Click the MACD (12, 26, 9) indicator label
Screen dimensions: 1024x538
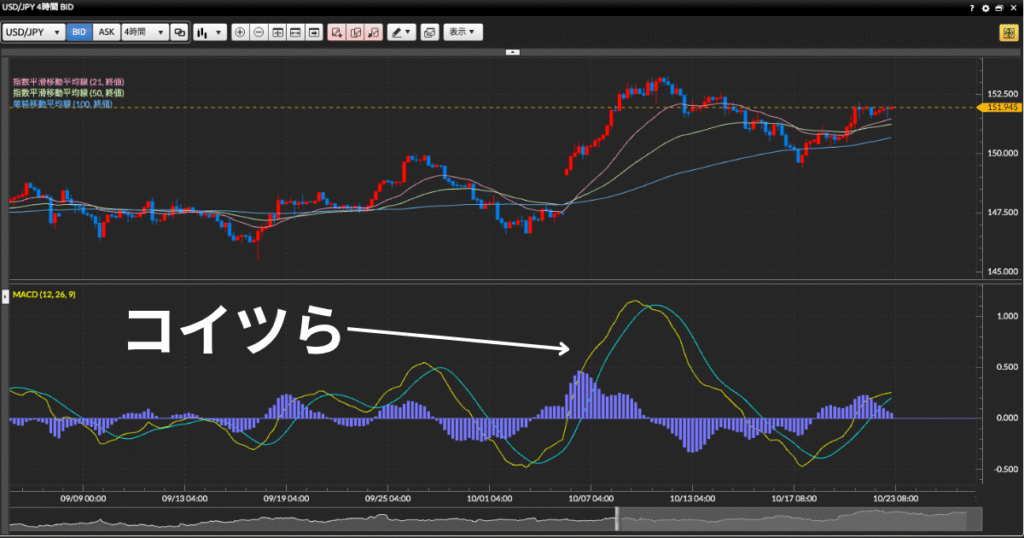44,295
